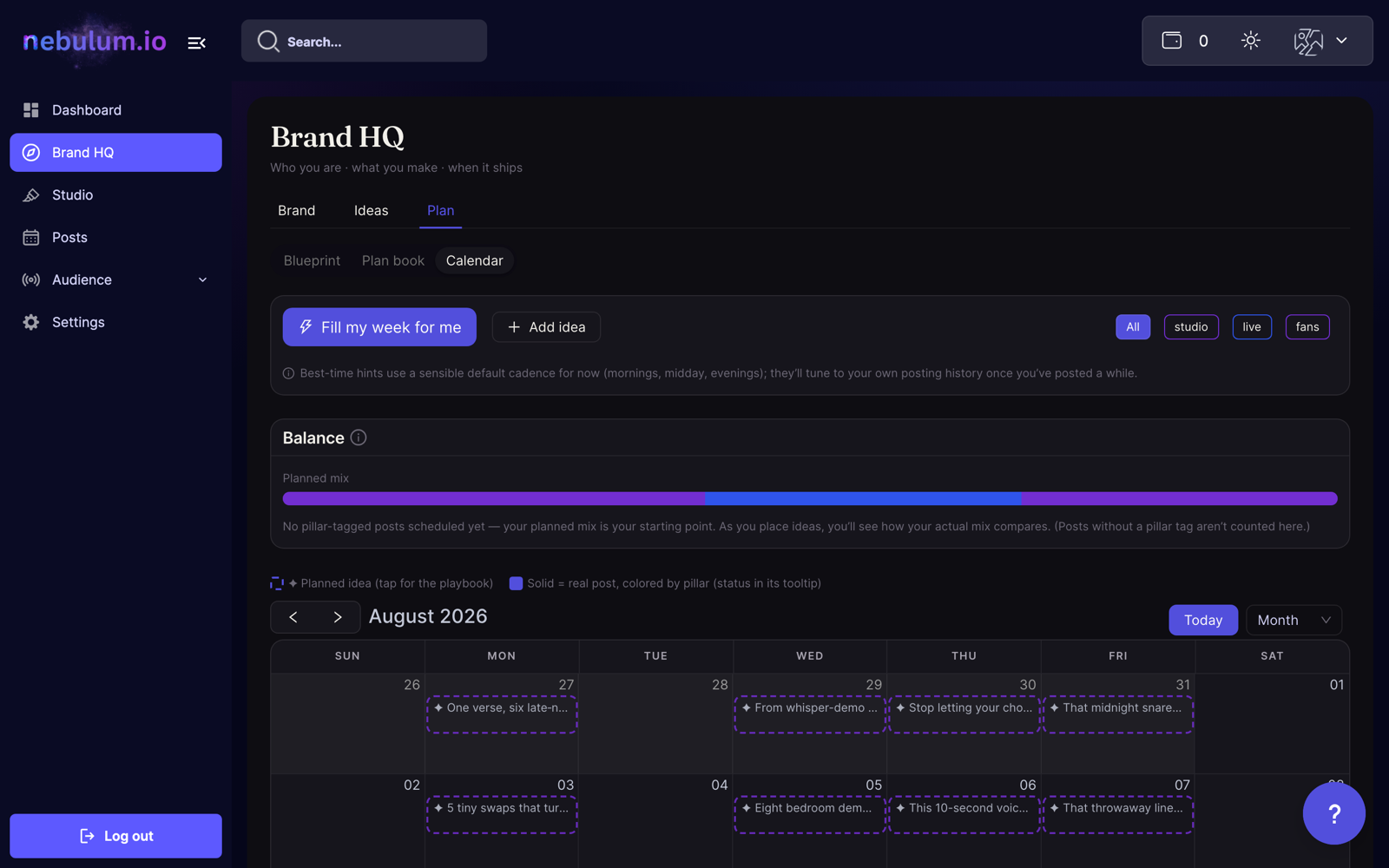
Task: Open idea 'That midnight snare...'
Action: click(1118, 714)
